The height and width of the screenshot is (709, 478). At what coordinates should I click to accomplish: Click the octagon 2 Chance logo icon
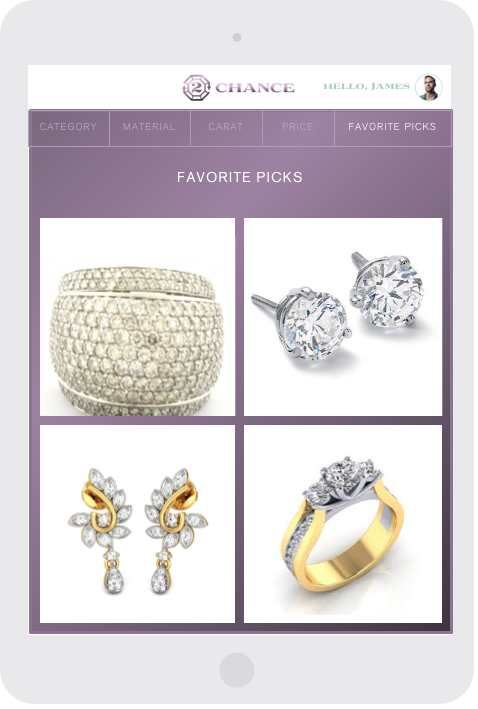click(x=196, y=87)
